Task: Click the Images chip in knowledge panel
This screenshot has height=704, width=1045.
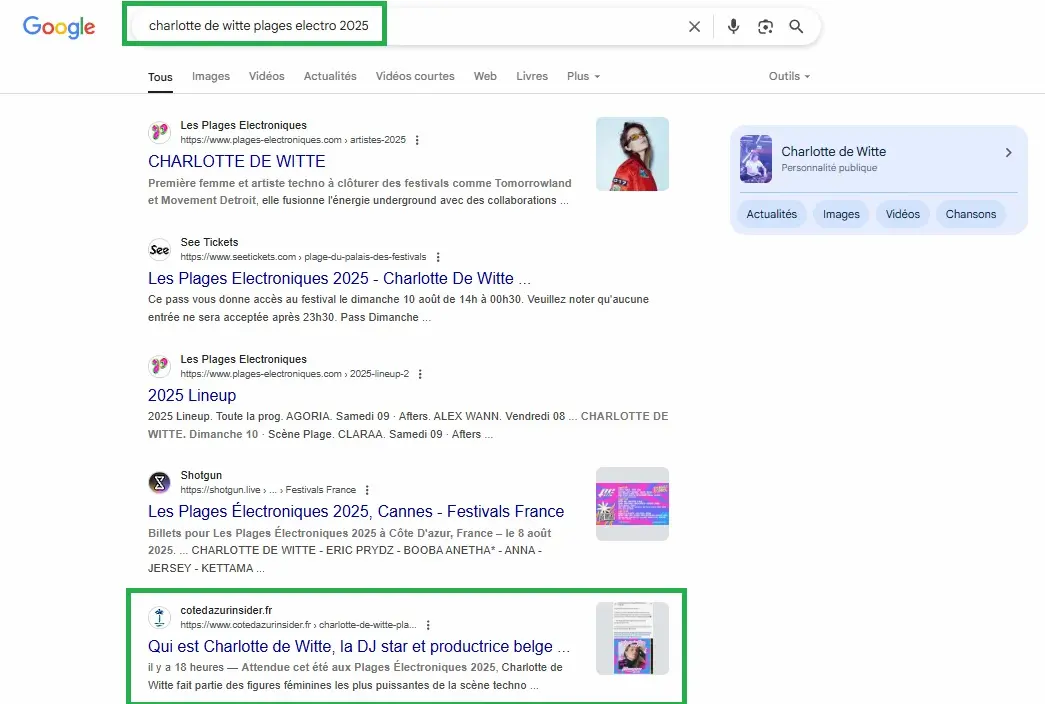Action: pyautogui.click(x=841, y=214)
